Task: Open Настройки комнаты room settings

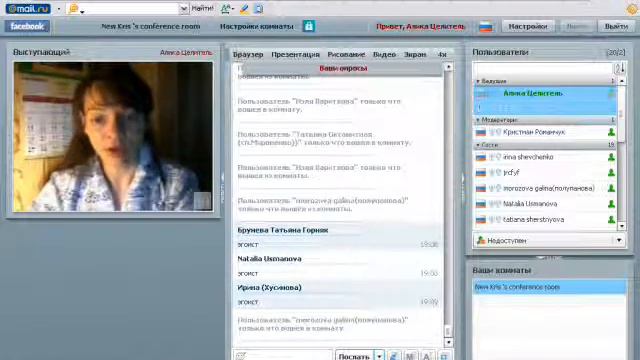Action: point(256,26)
